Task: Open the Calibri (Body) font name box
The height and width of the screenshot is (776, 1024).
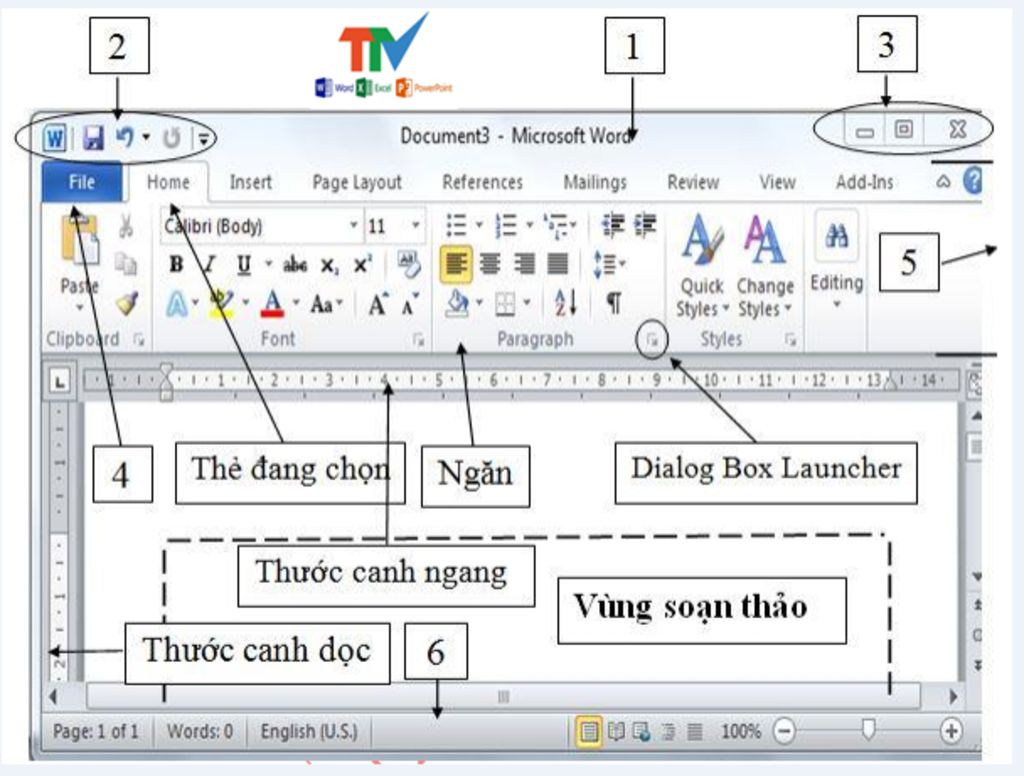Action: tap(261, 226)
